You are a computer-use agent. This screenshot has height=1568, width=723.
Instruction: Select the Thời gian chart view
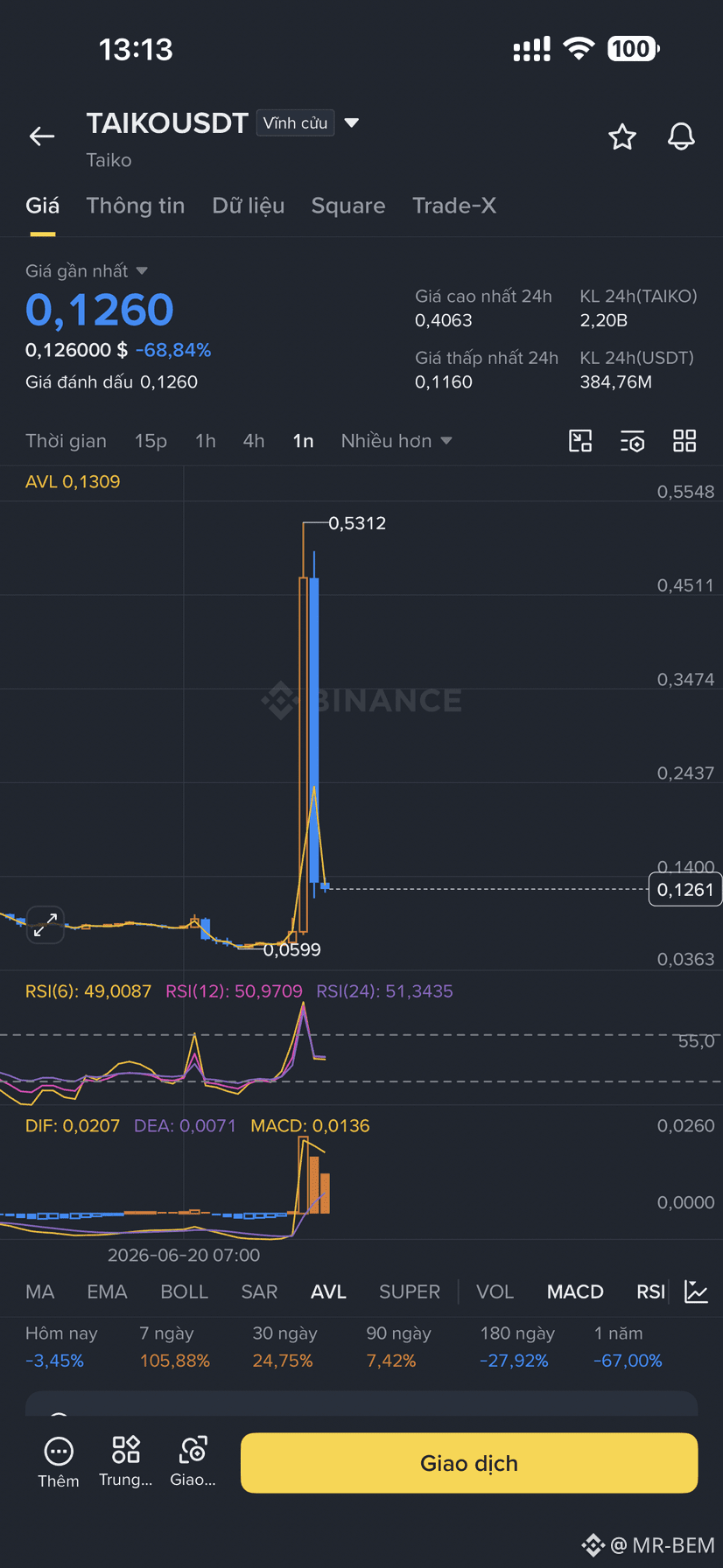click(66, 441)
